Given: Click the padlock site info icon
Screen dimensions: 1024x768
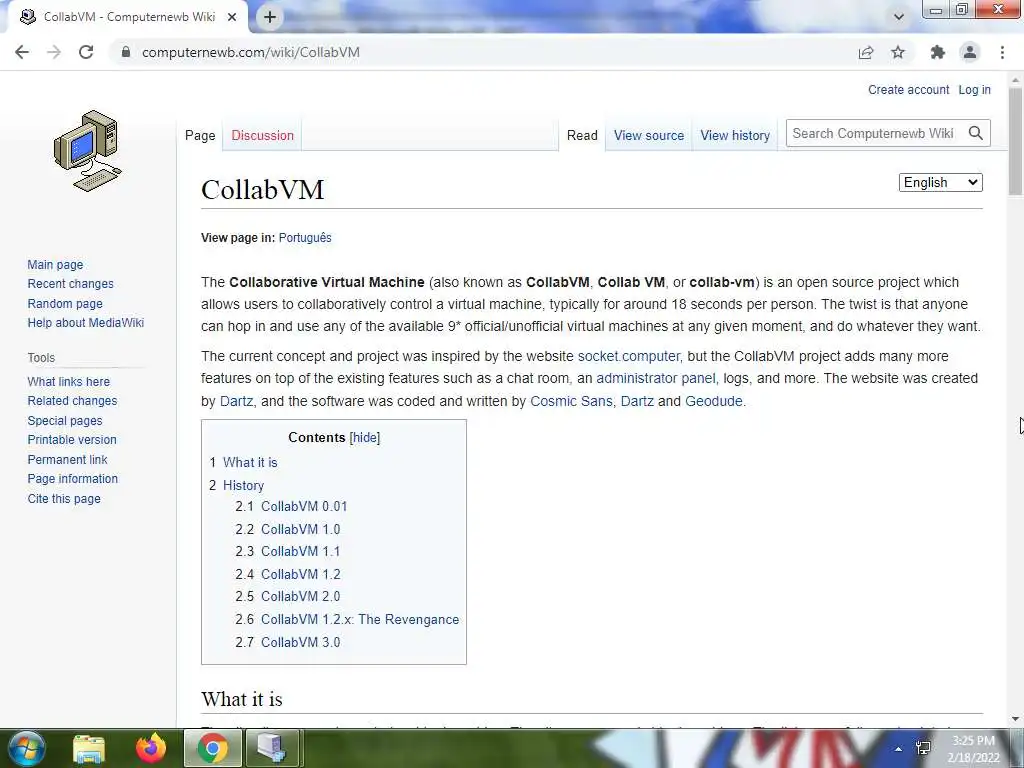Looking at the screenshot, I should tap(126, 52).
